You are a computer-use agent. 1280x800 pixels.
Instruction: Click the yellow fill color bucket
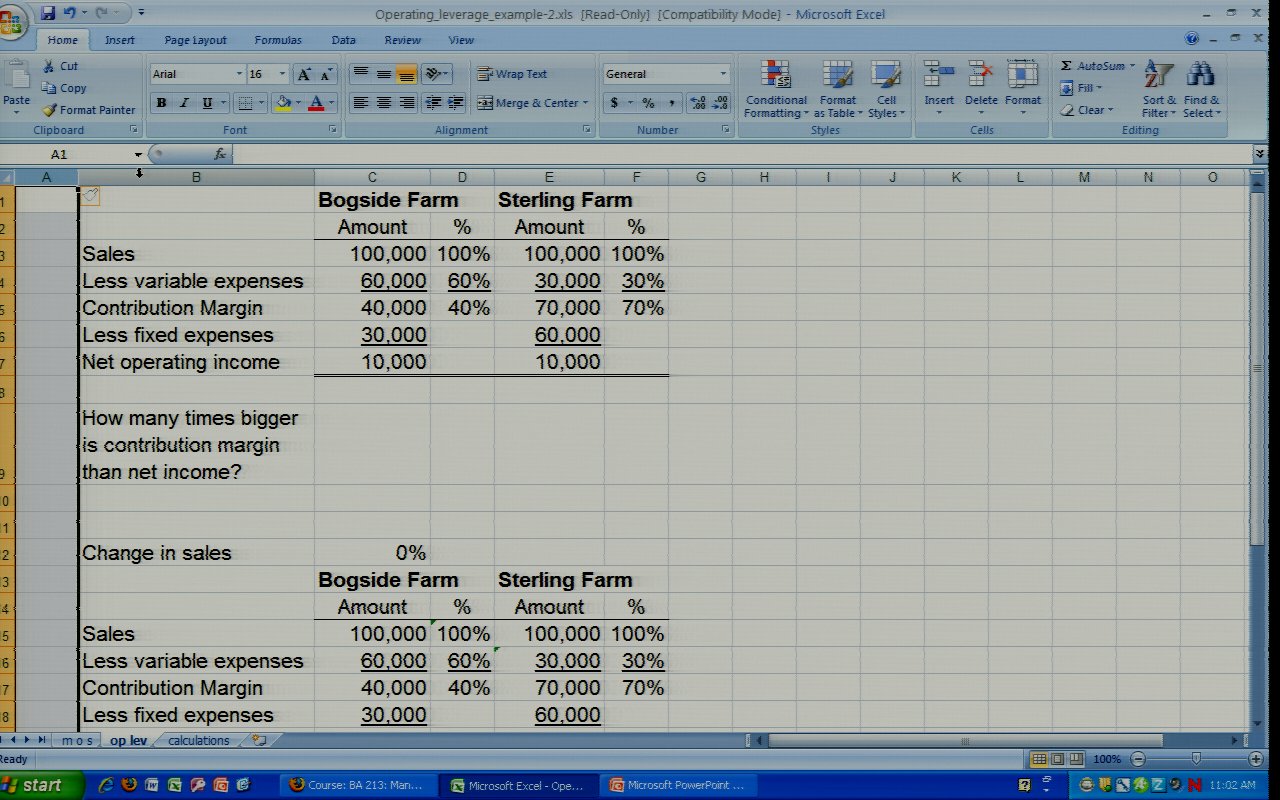click(283, 103)
